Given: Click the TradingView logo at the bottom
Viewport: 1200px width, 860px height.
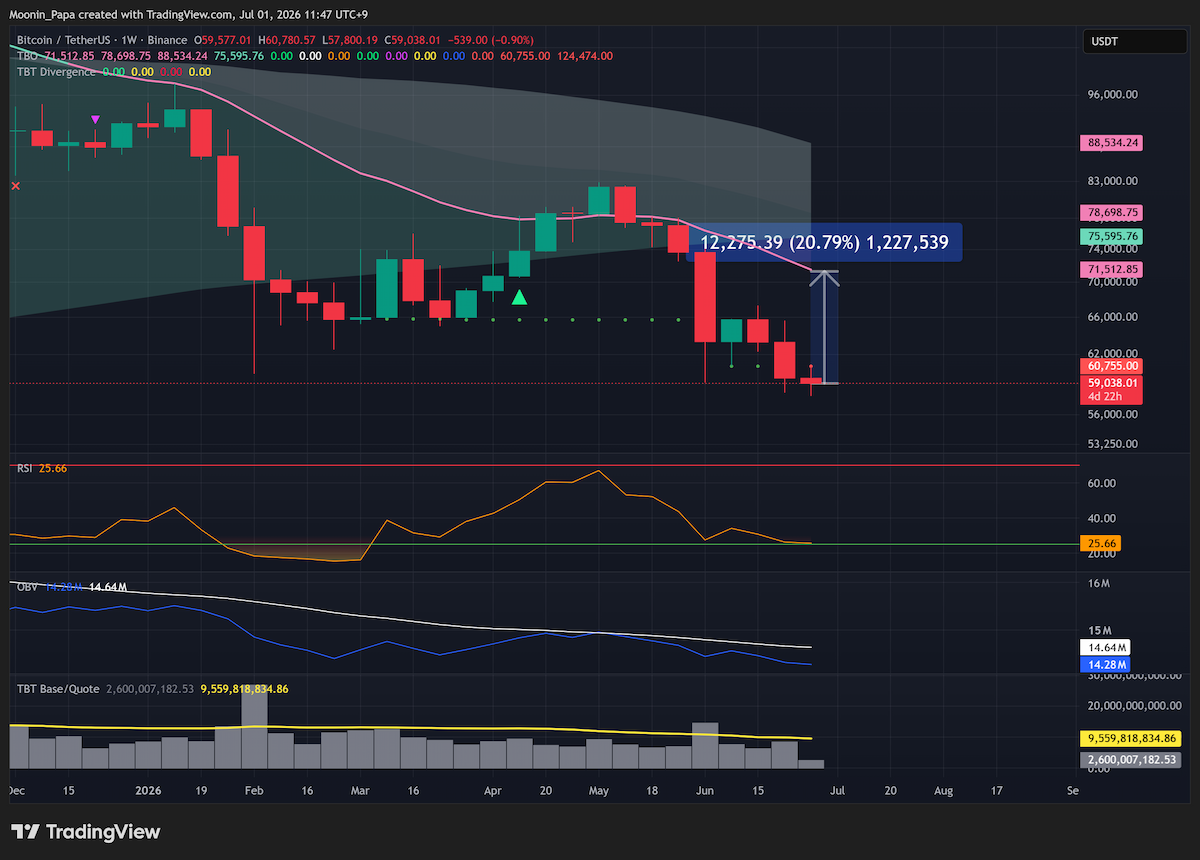Looking at the screenshot, I should pyautogui.click(x=86, y=832).
